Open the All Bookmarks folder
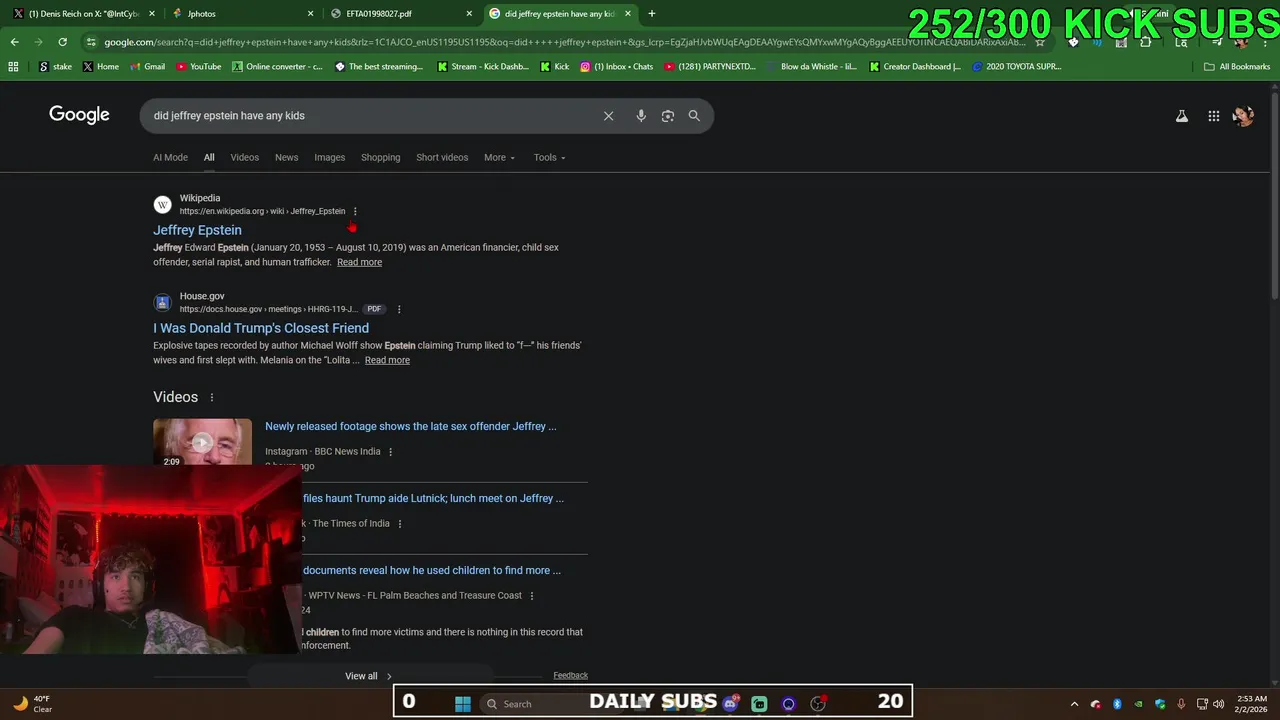The width and height of the screenshot is (1280, 720). [1237, 67]
